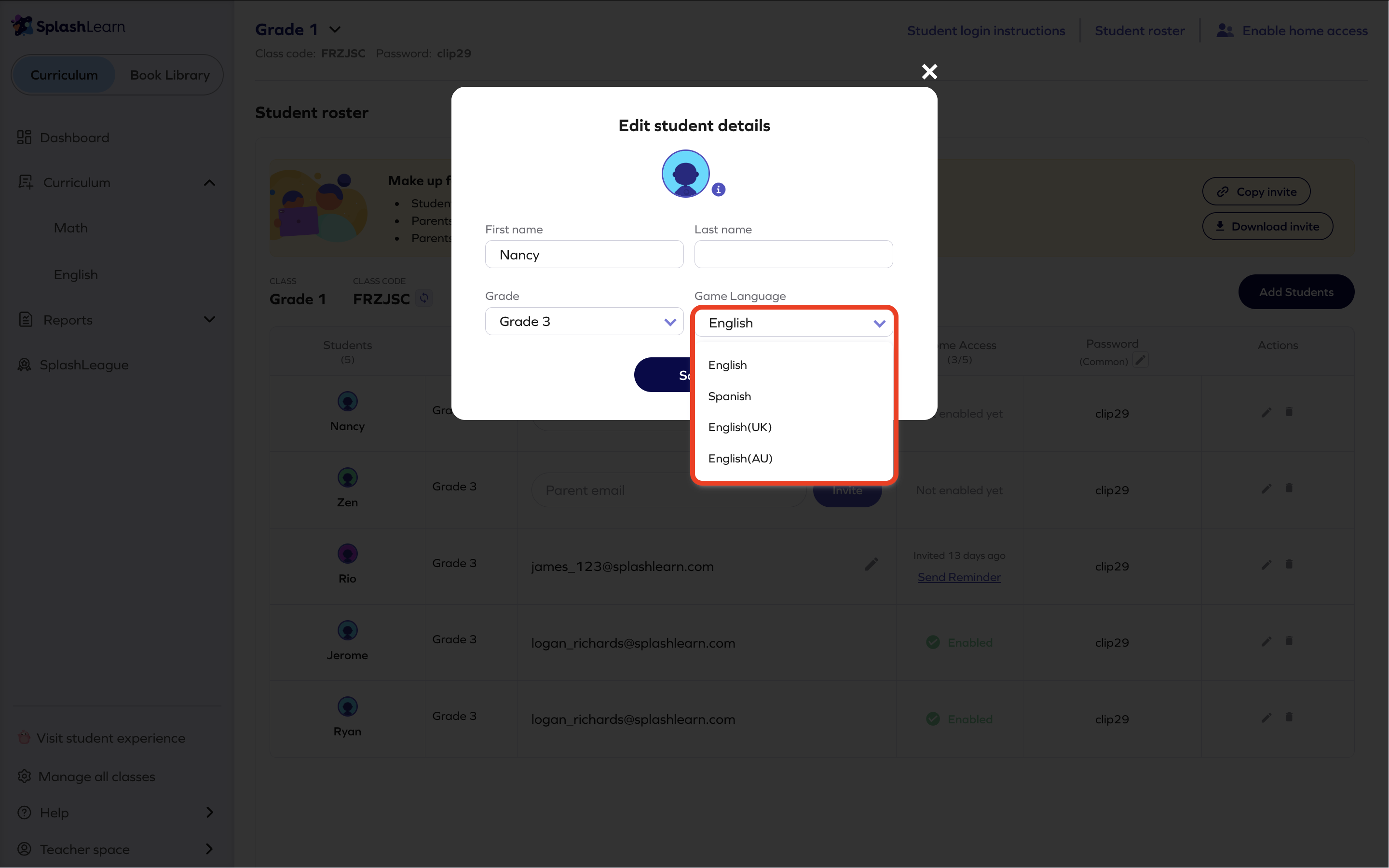Image resolution: width=1389 pixels, height=868 pixels.
Task: Click Ryan's avatar in the roster
Action: (x=347, y=706)
